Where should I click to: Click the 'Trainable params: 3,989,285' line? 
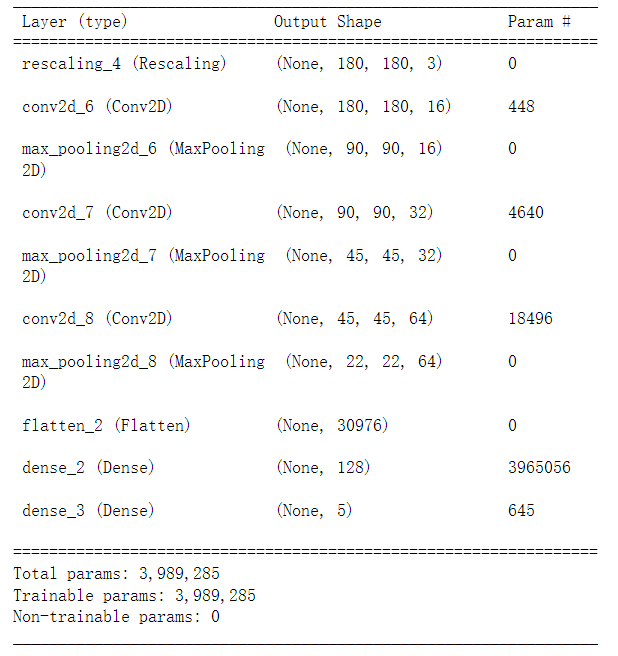[x=134, y=595]
